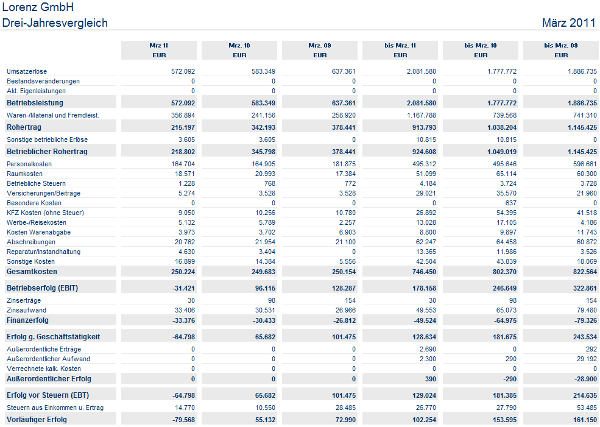
Task: Click the 'Akt. Eigenleistungen' row label
Action: coord(36,91)
